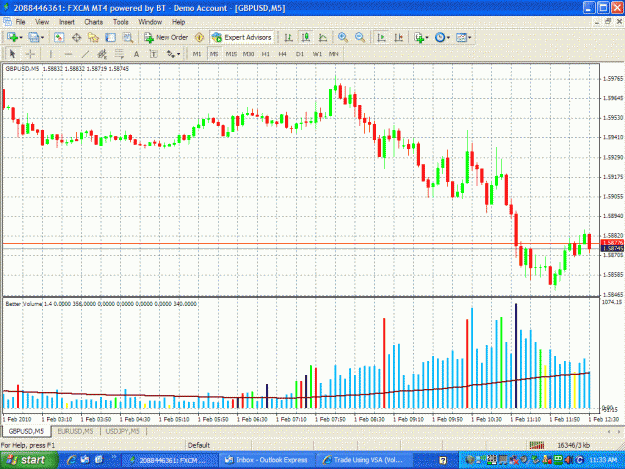
Task: Click the New Order button
Action: [x=166, y=37]
